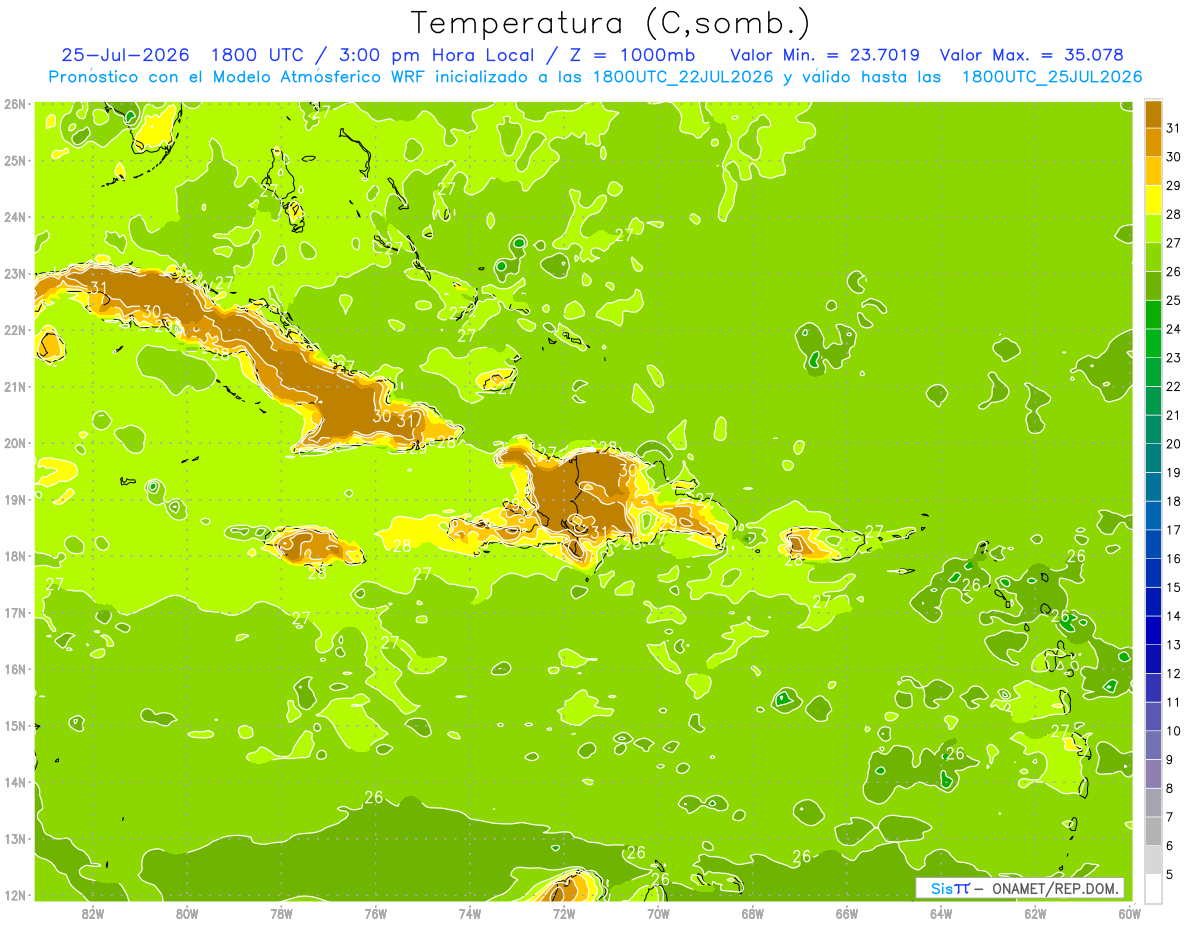Click legend value 10
Screen dimensions: 1200x927
point(1174,731)
